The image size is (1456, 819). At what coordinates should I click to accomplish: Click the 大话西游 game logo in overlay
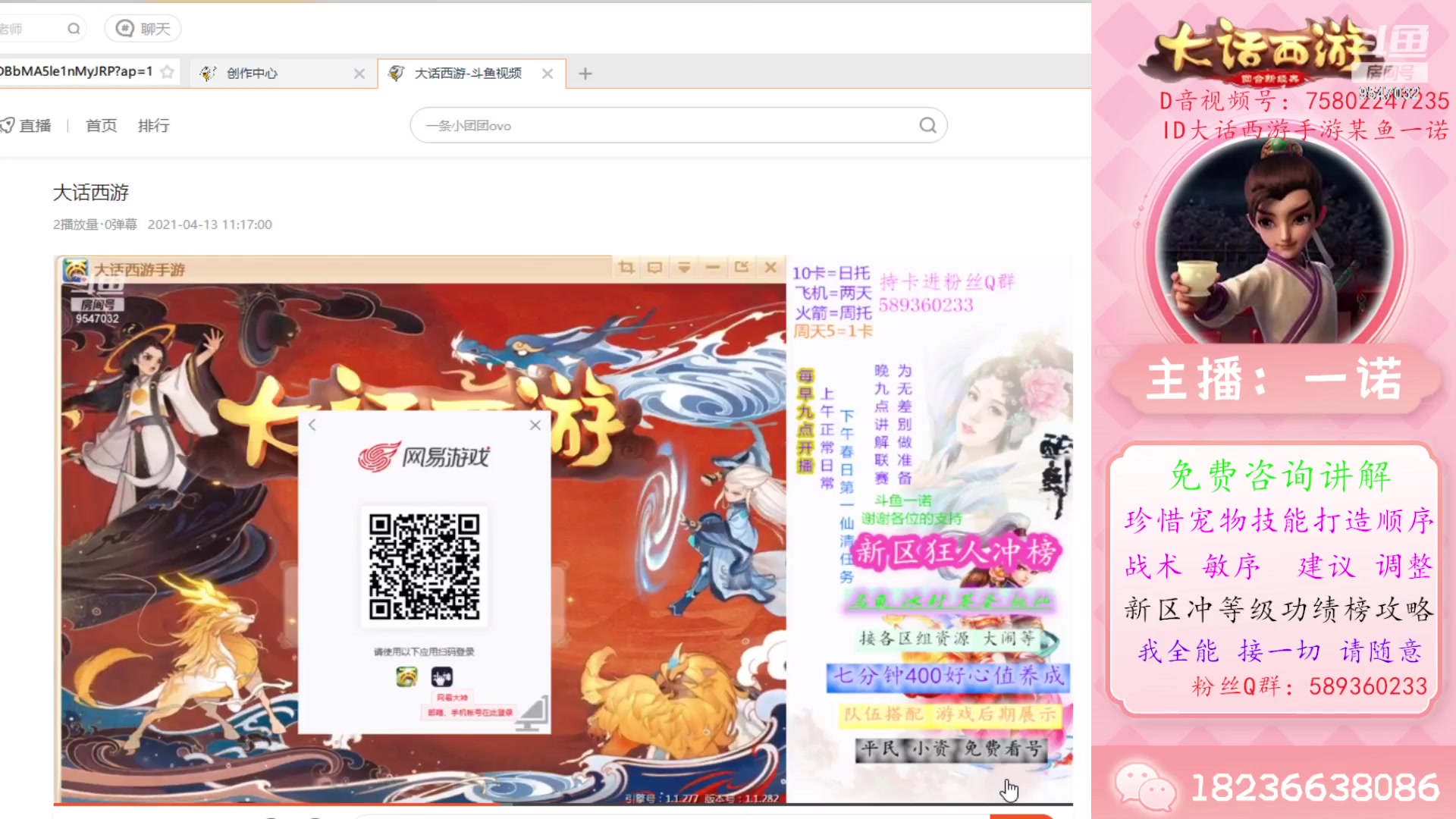click(x=1263, y=52)
